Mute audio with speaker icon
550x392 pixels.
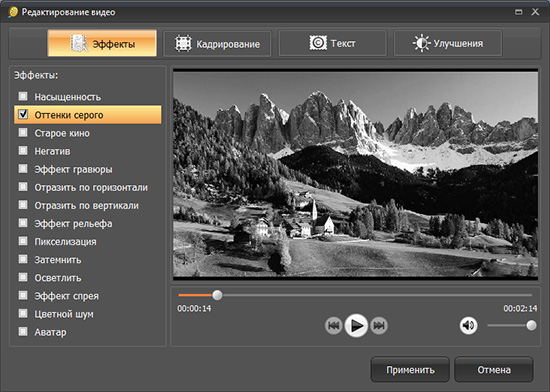click(x=468, y=326)
